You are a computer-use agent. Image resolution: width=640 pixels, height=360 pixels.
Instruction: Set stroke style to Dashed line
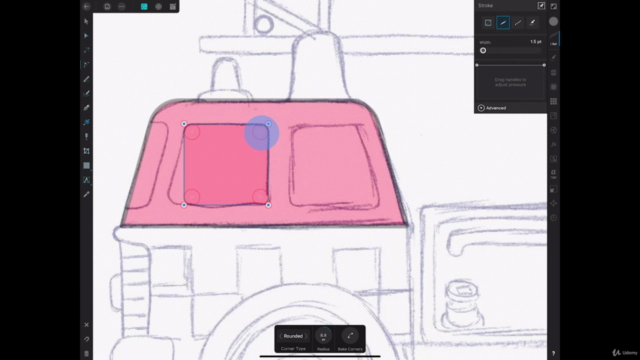tap(518, 23)
